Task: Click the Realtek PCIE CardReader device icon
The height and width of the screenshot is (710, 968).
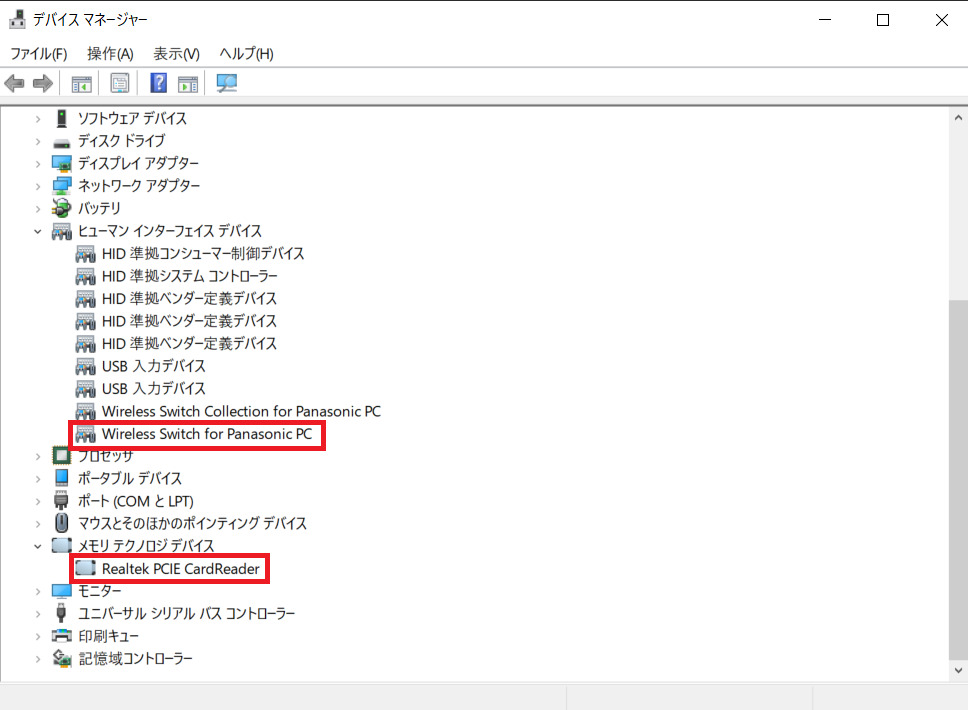Action: [x=85, y=568]
